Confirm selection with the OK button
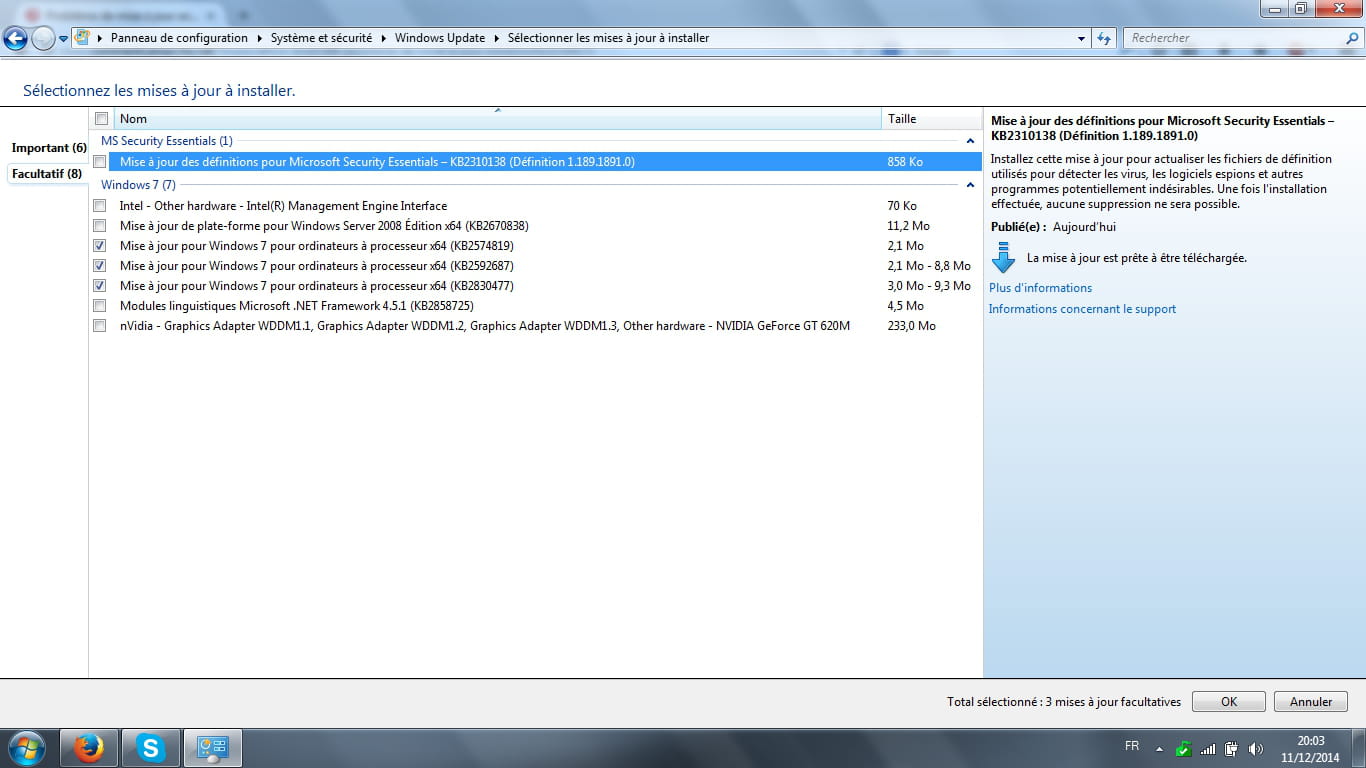This screenshot has width=1366, height=768. click(1229, 702)
